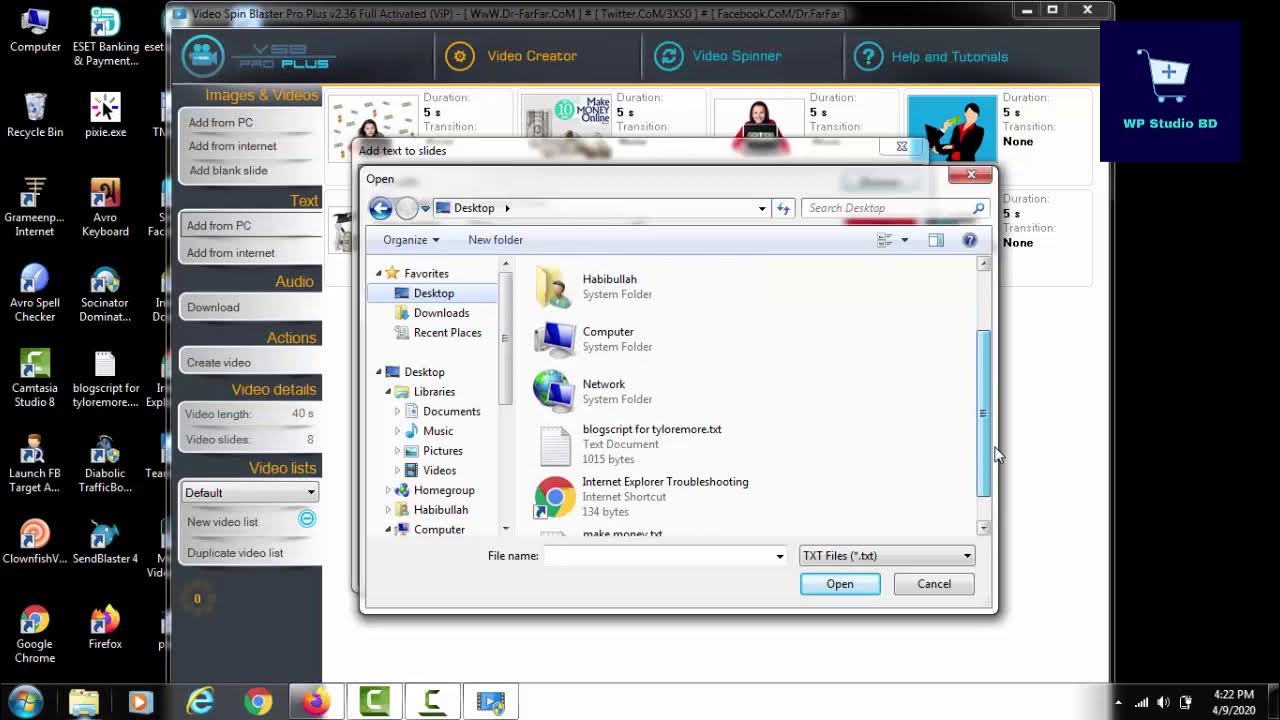1280x720 pixels.
Task: Click the VSB Pro Plus camera logo
Action: coord(204,56)
